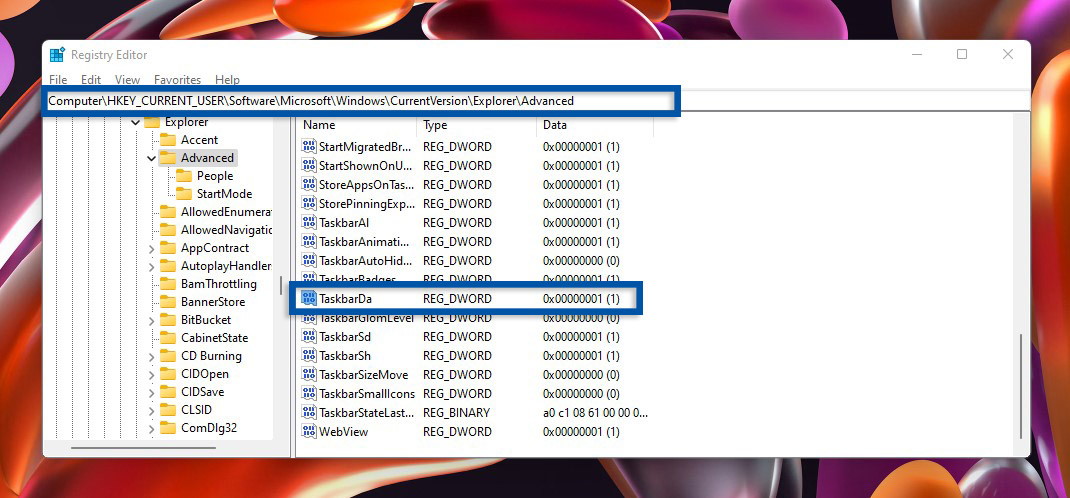Maximize the Registry Editor window

(x=961, y=55)
